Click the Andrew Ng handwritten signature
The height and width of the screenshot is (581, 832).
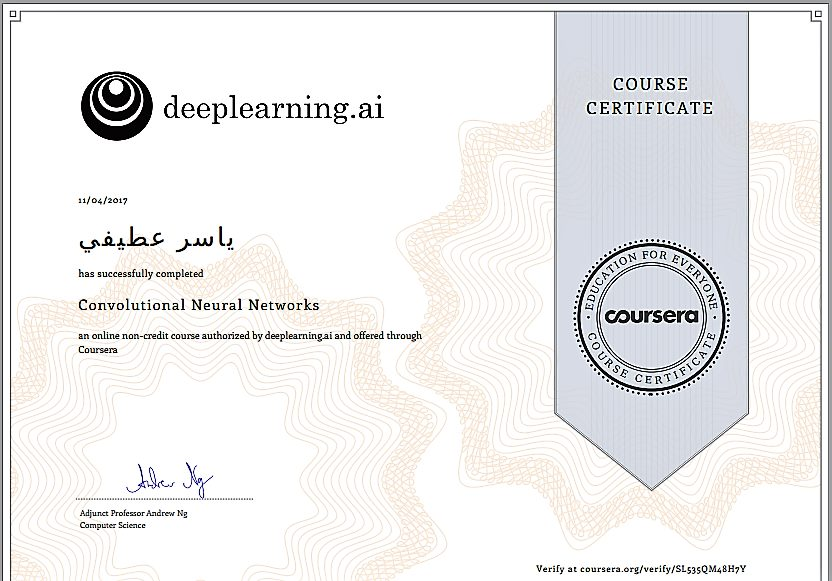(169, 479)
